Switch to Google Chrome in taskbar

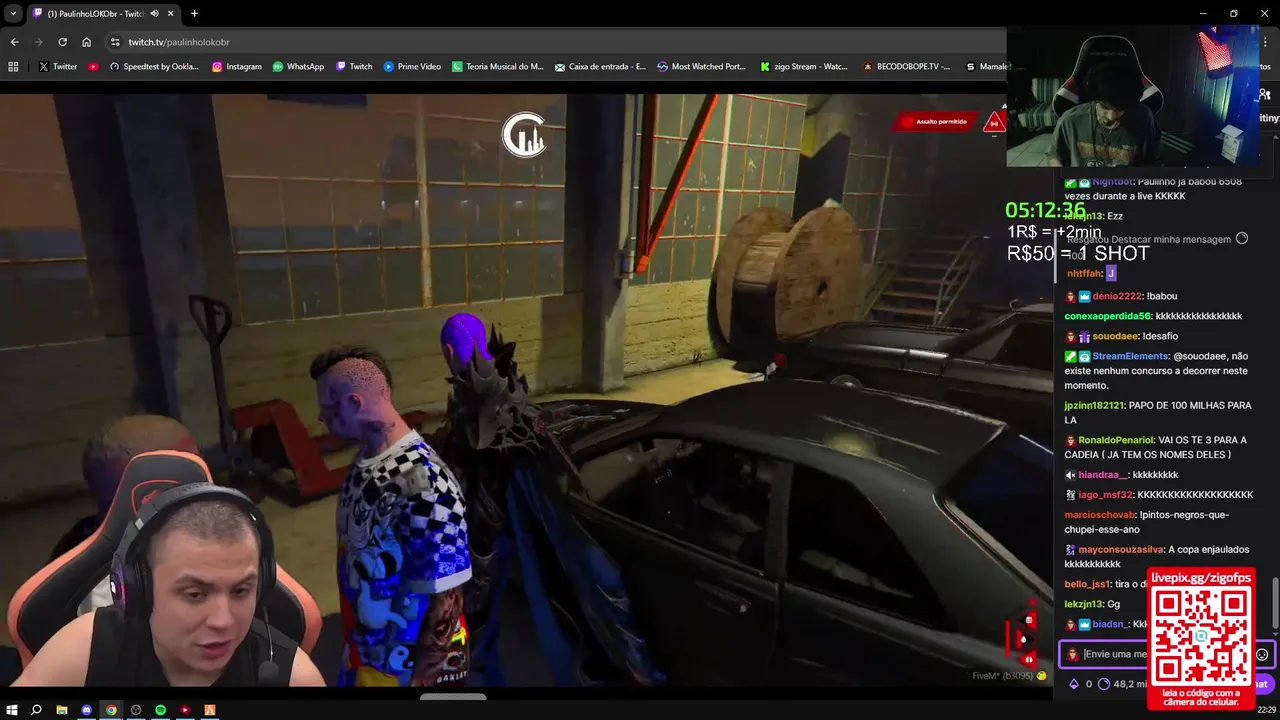point(111,710)
